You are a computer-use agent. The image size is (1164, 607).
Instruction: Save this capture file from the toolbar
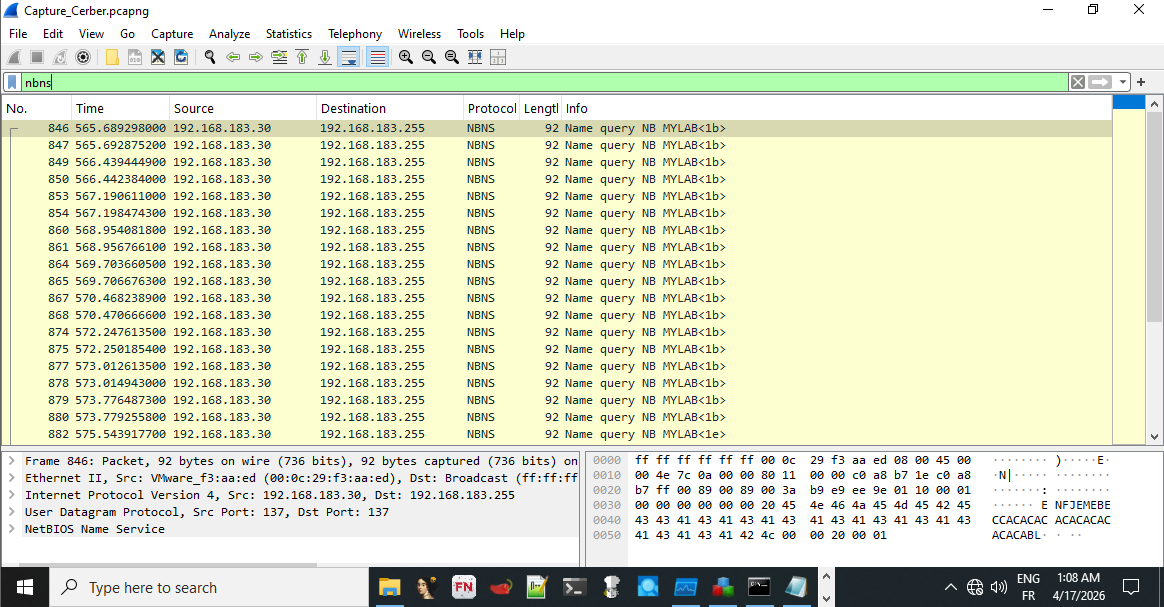click(x=135, y=57)
